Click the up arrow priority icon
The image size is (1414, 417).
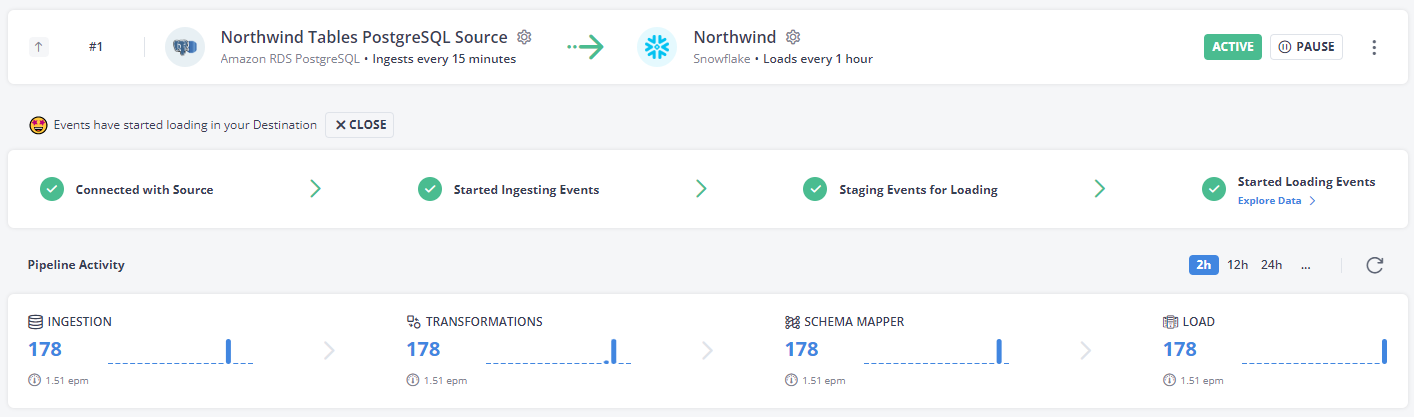(x=39, y=47)
